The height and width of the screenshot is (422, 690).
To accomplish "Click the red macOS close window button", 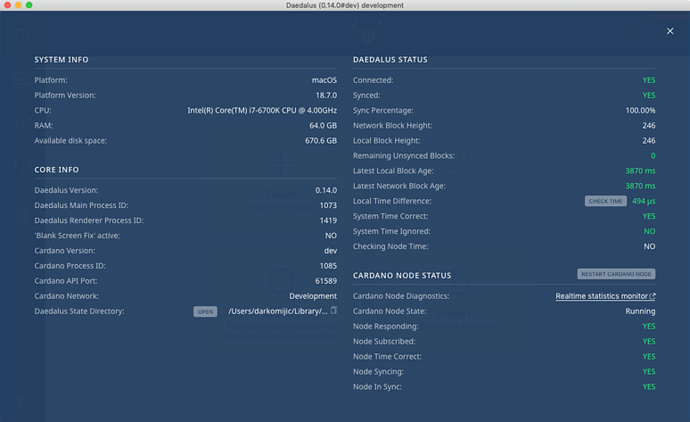I will (7, 5).
